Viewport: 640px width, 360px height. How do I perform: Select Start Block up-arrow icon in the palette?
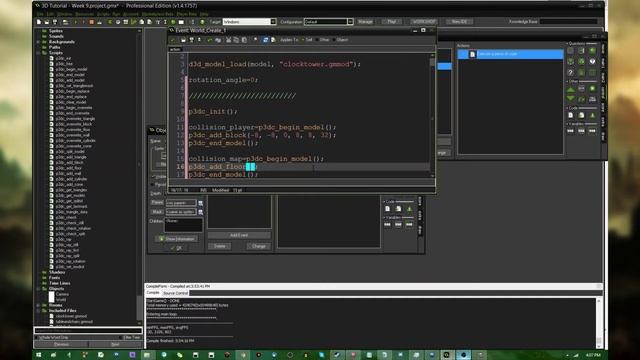[571, 90]
